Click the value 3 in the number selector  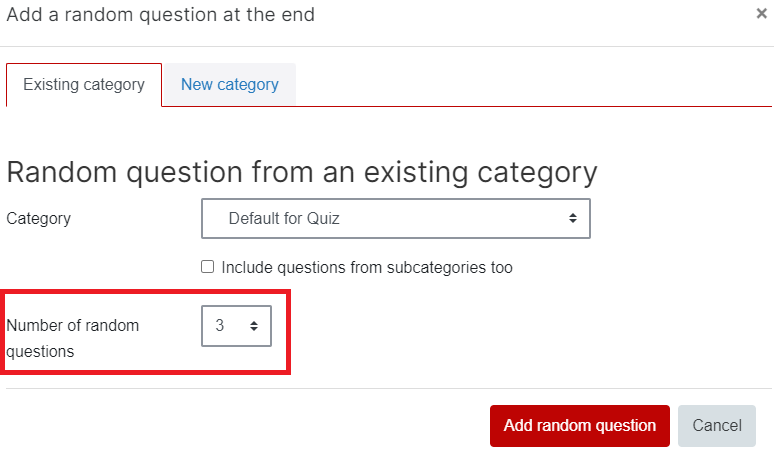[x=220, y=326]
